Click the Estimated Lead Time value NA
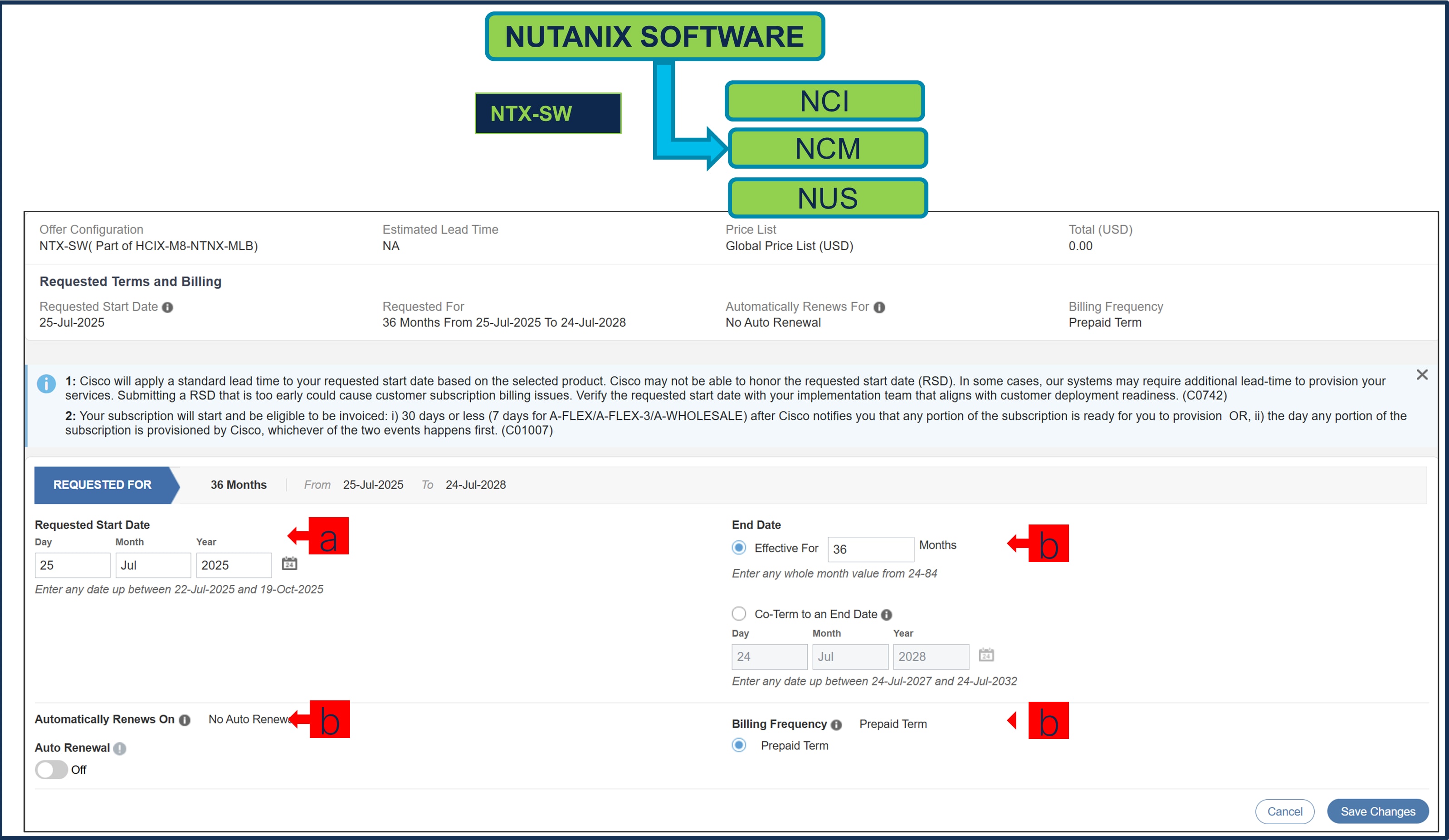 pos(390,246)
